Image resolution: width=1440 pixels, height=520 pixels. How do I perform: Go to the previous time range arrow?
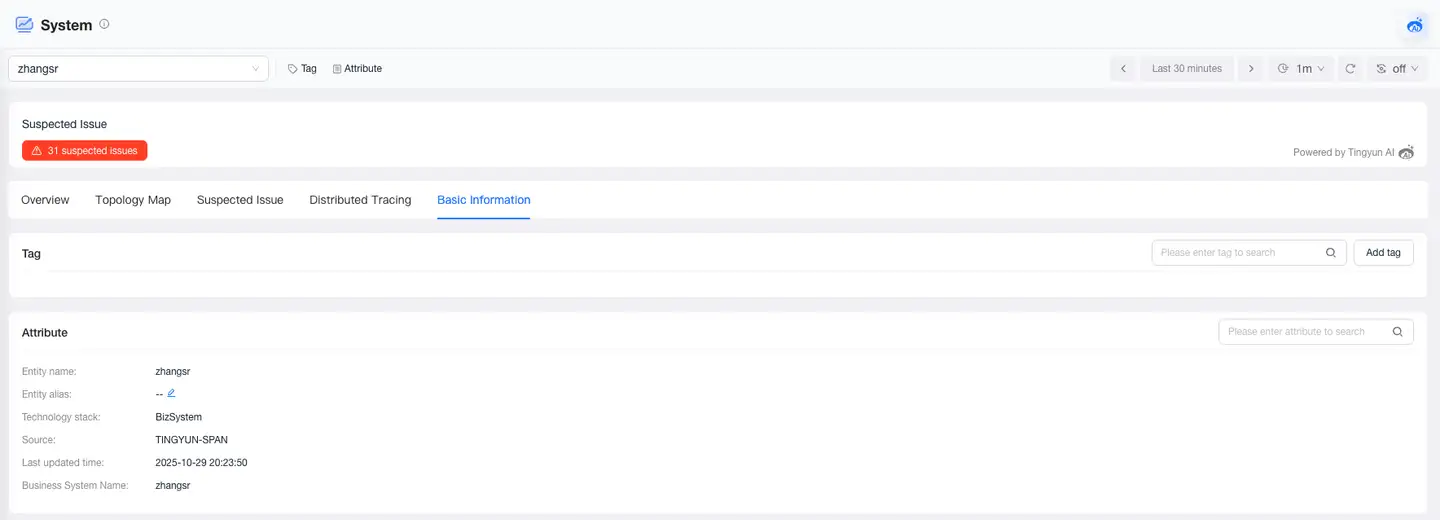point(1123,69)
